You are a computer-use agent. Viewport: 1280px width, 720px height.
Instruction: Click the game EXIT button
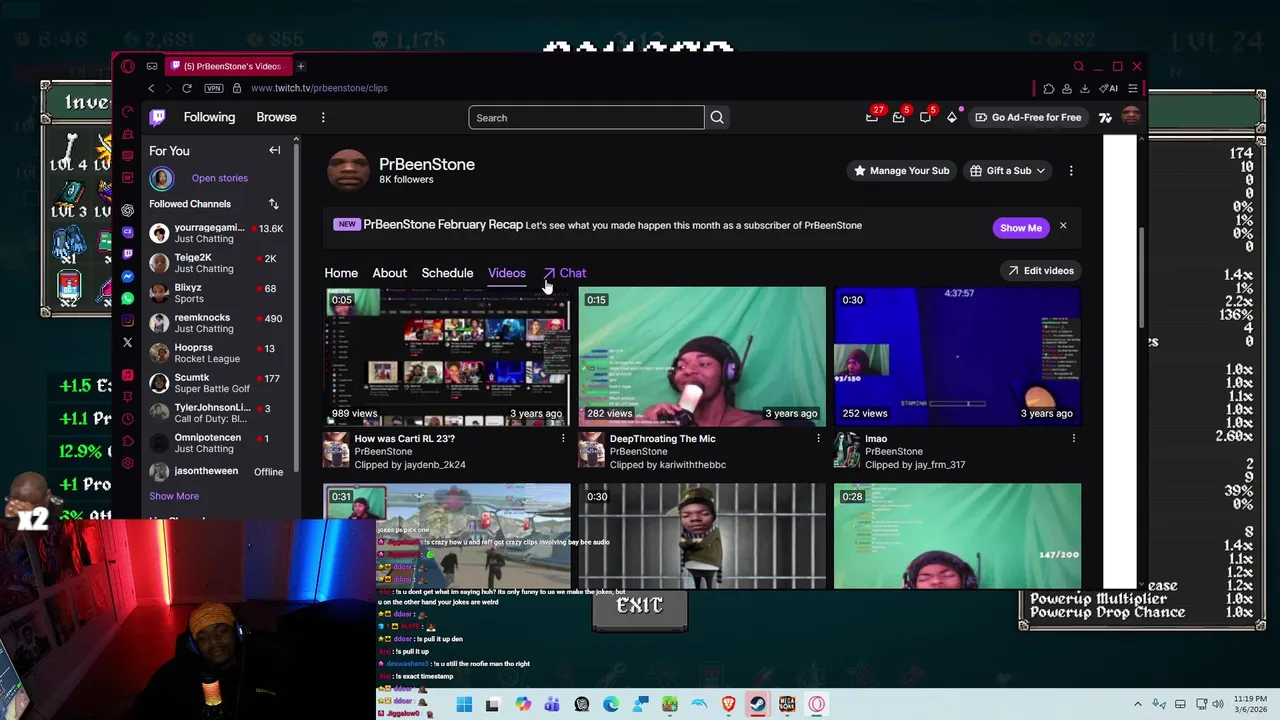coord(640,607)
